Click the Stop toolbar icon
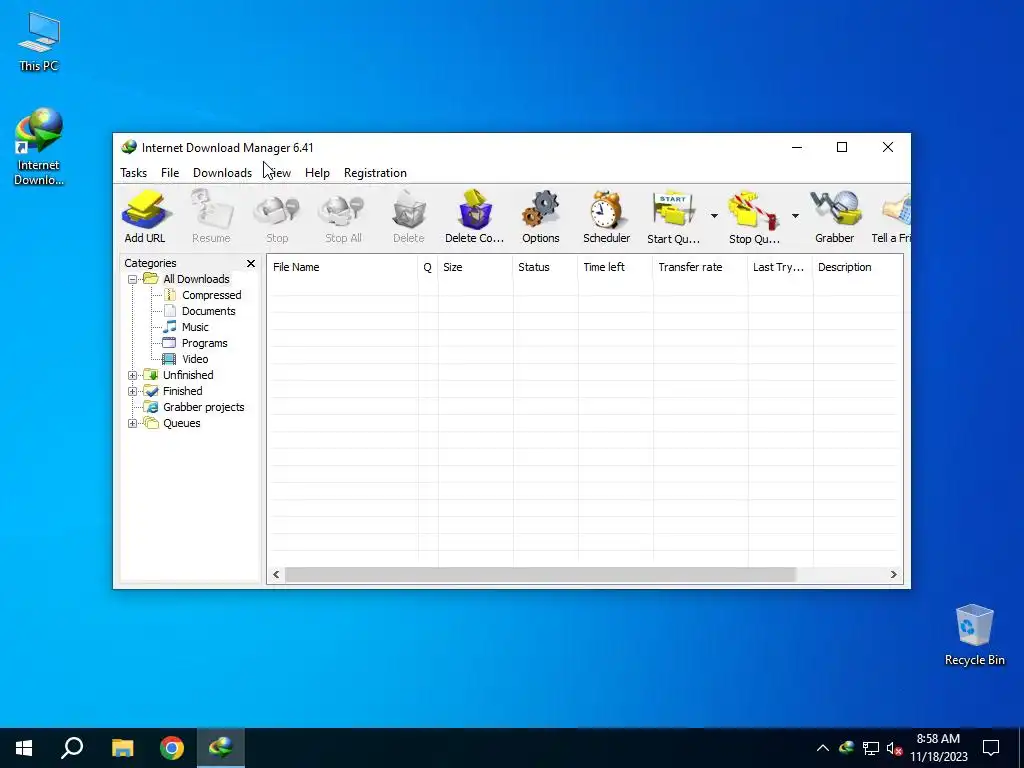 pos(277,210)
